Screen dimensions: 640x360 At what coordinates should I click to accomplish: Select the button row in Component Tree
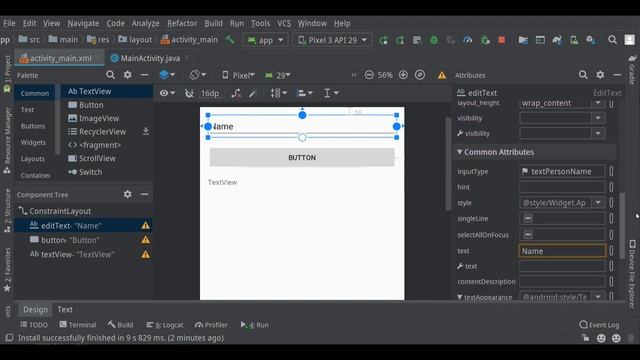[x=83, y=240]
